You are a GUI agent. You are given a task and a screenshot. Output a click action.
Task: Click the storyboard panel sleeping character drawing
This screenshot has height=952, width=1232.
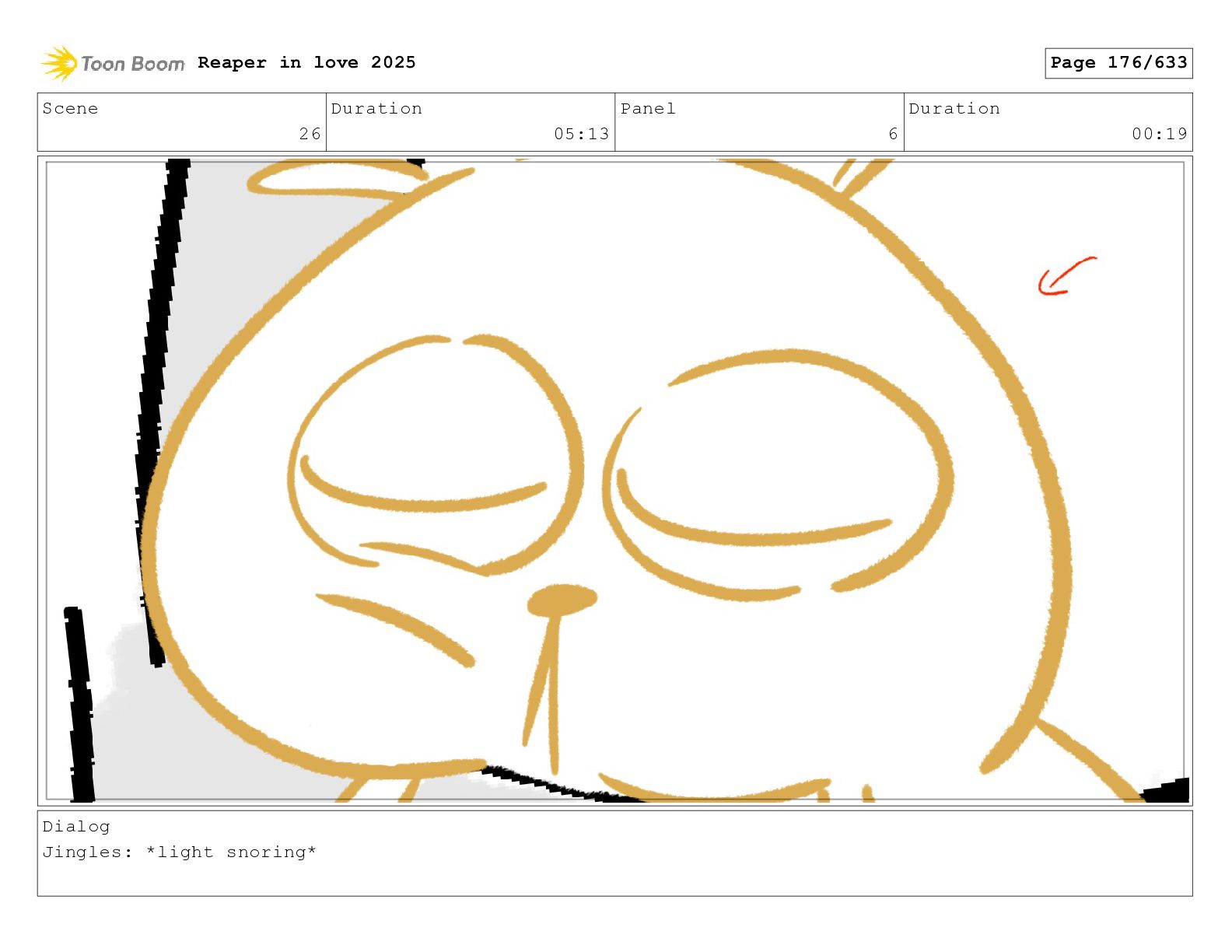tap(614, 480)
